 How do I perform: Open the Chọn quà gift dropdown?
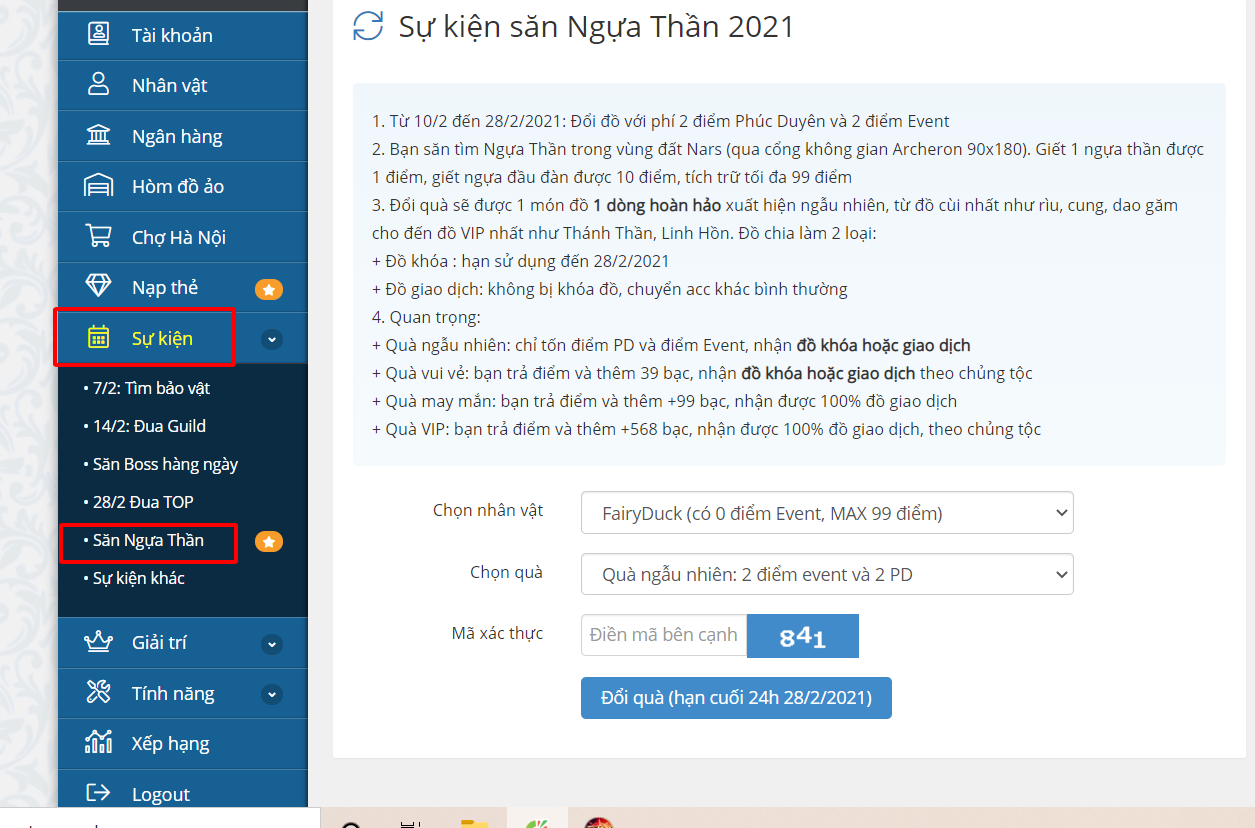826,575
